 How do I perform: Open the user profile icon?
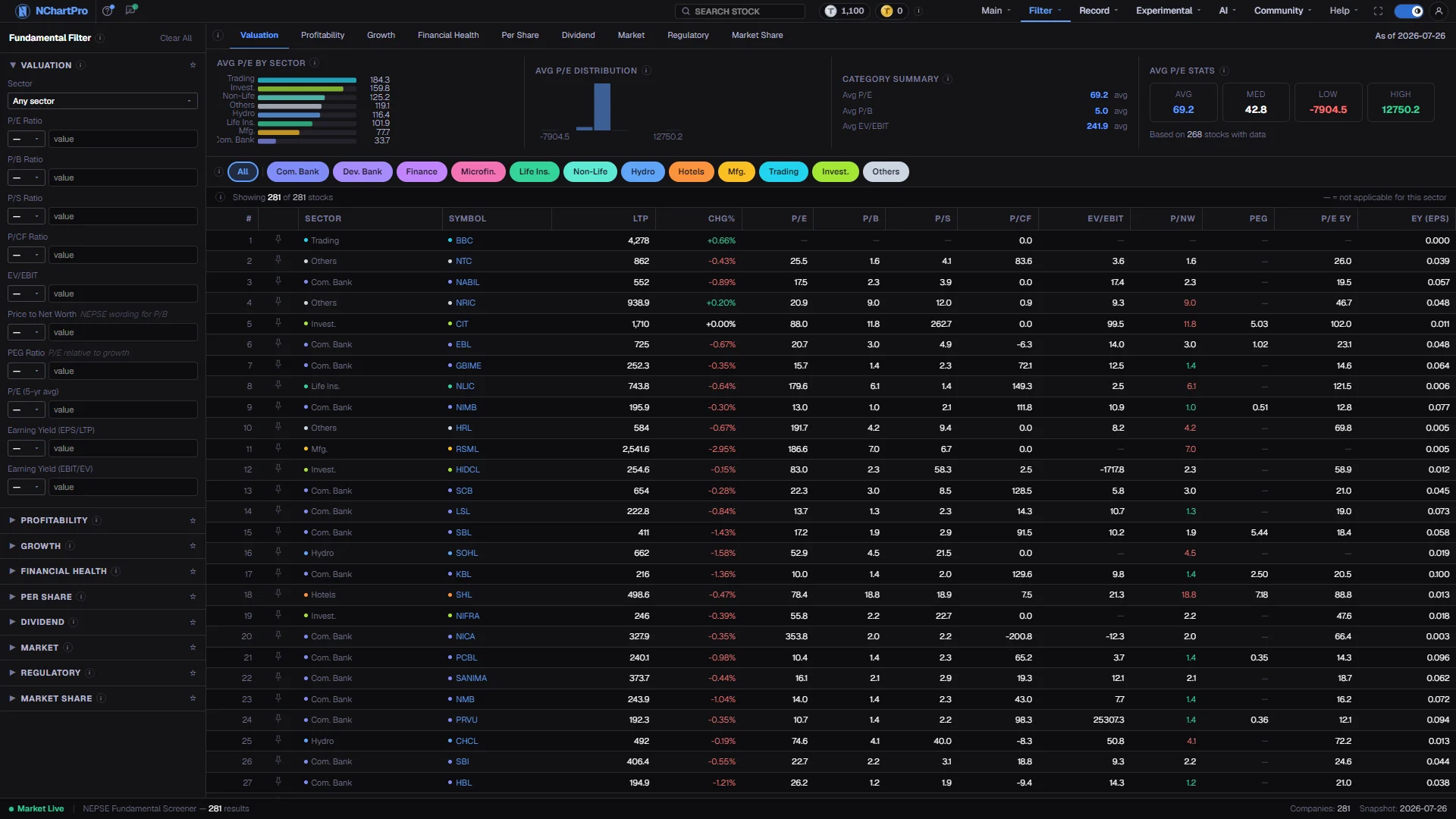1439,11
